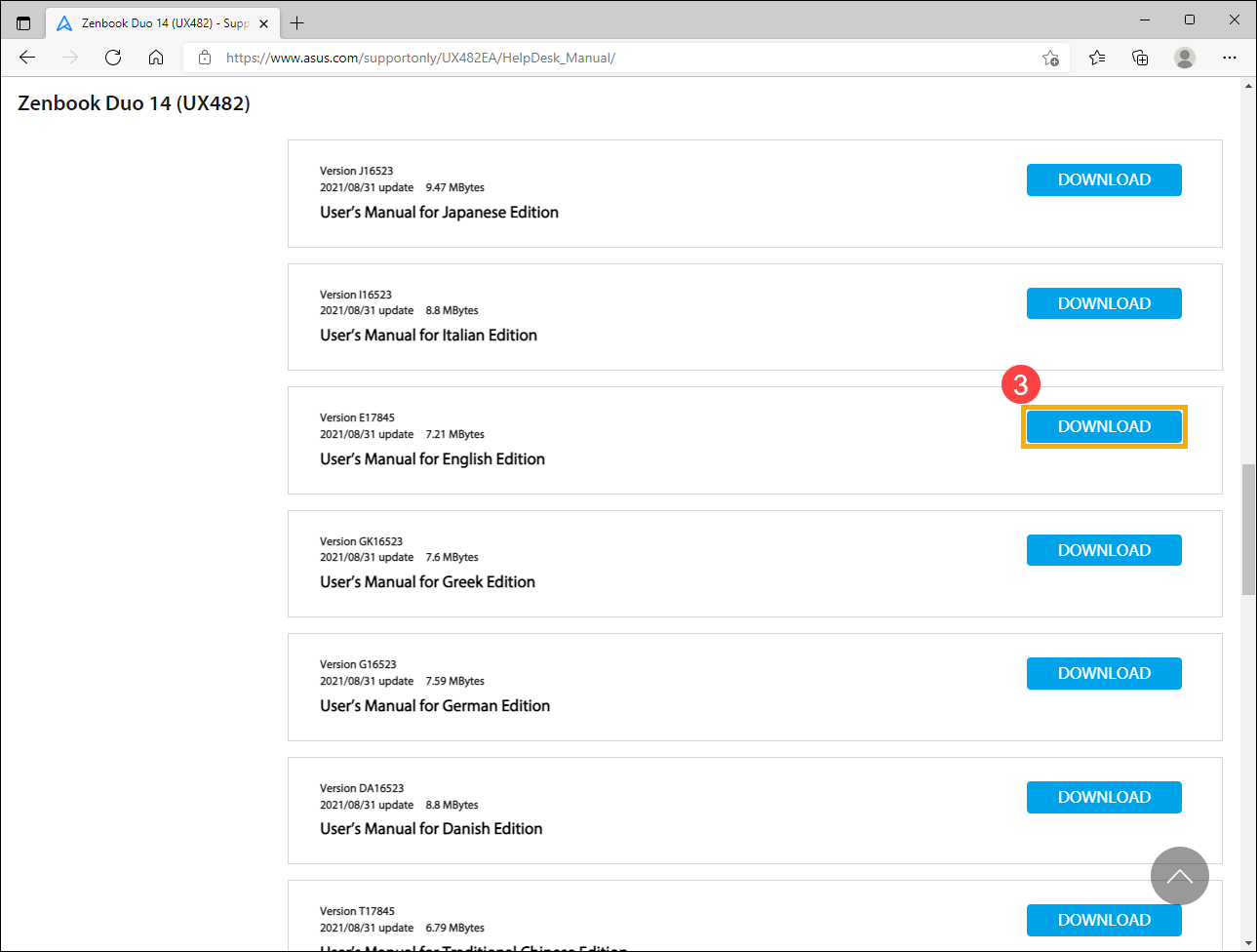Go to the browser home page
Viewport: 1257px width, 952px height.
click(x=156, y=58)
